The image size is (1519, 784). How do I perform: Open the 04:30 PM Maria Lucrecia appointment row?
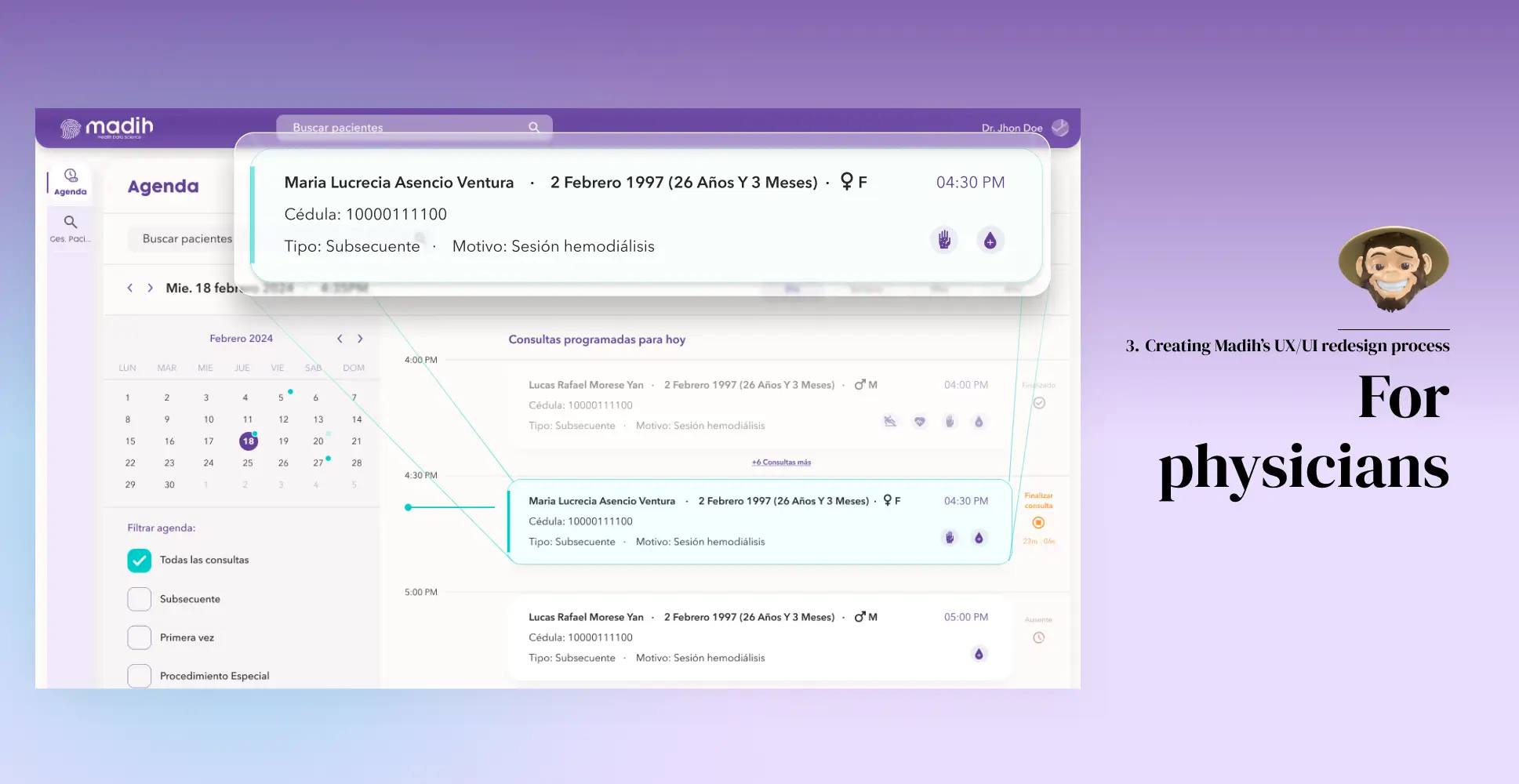coord(759,521)
